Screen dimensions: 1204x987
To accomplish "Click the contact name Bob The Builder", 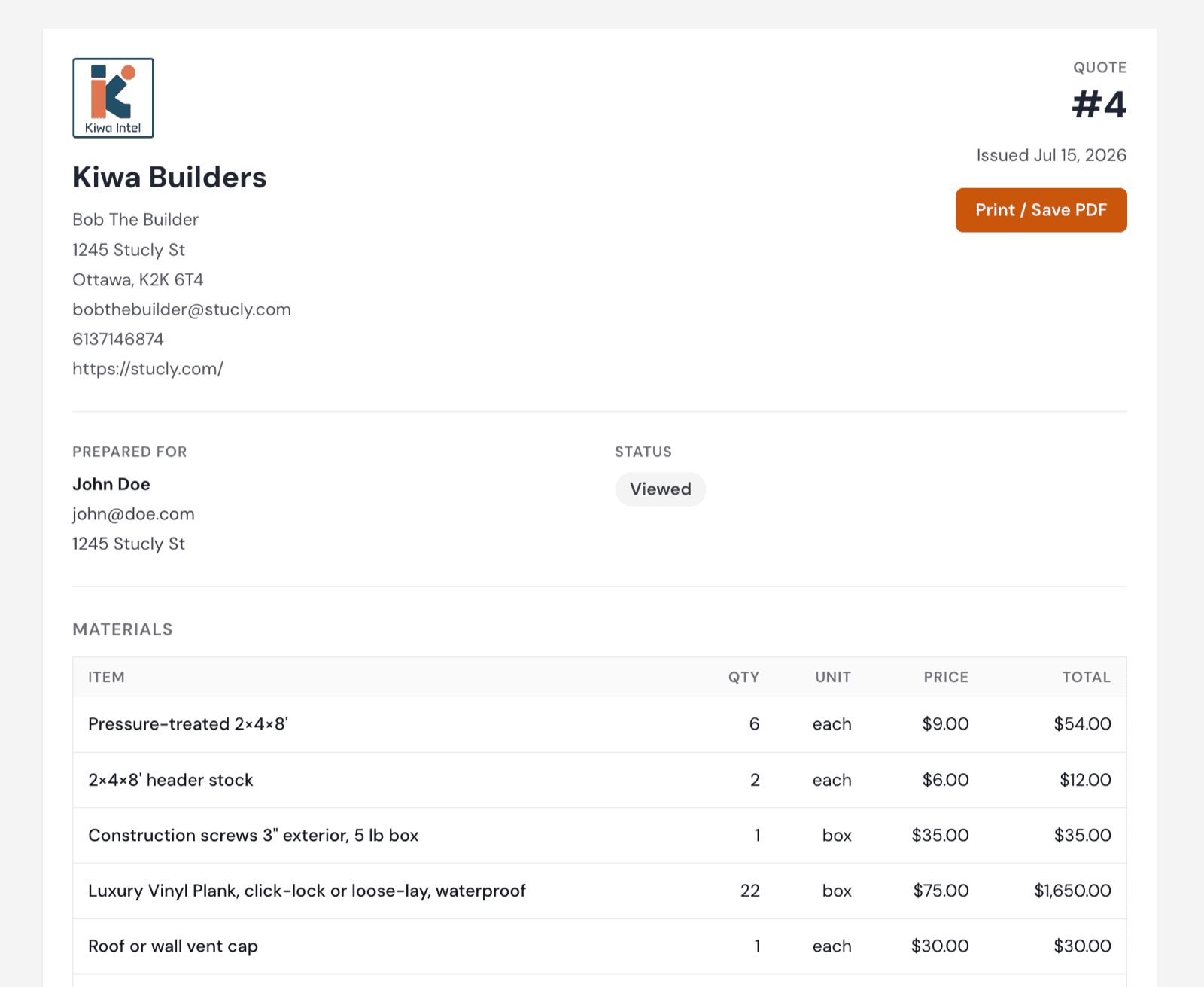I will point(135,220).
